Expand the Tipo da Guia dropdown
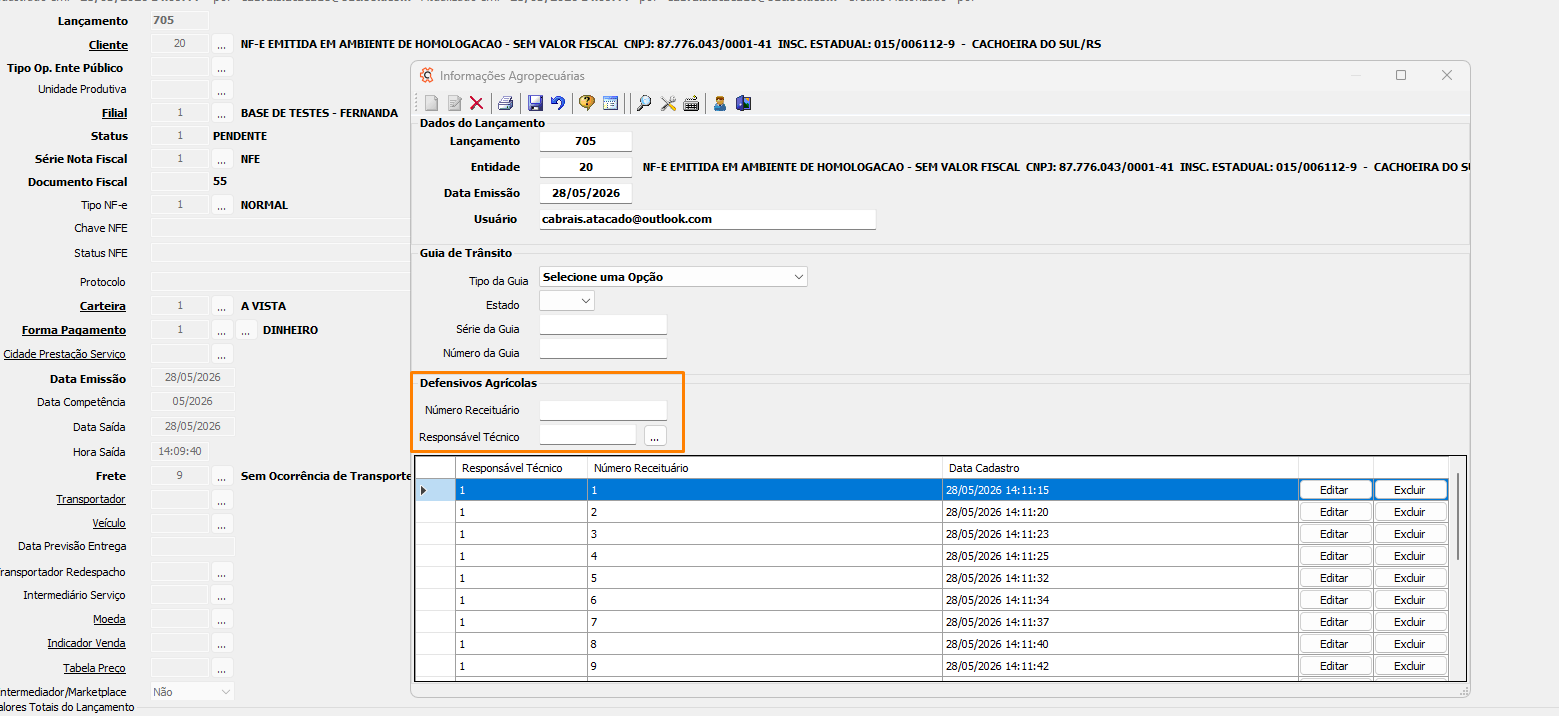This screenshot has width=1559, height=716. point(797,277)
